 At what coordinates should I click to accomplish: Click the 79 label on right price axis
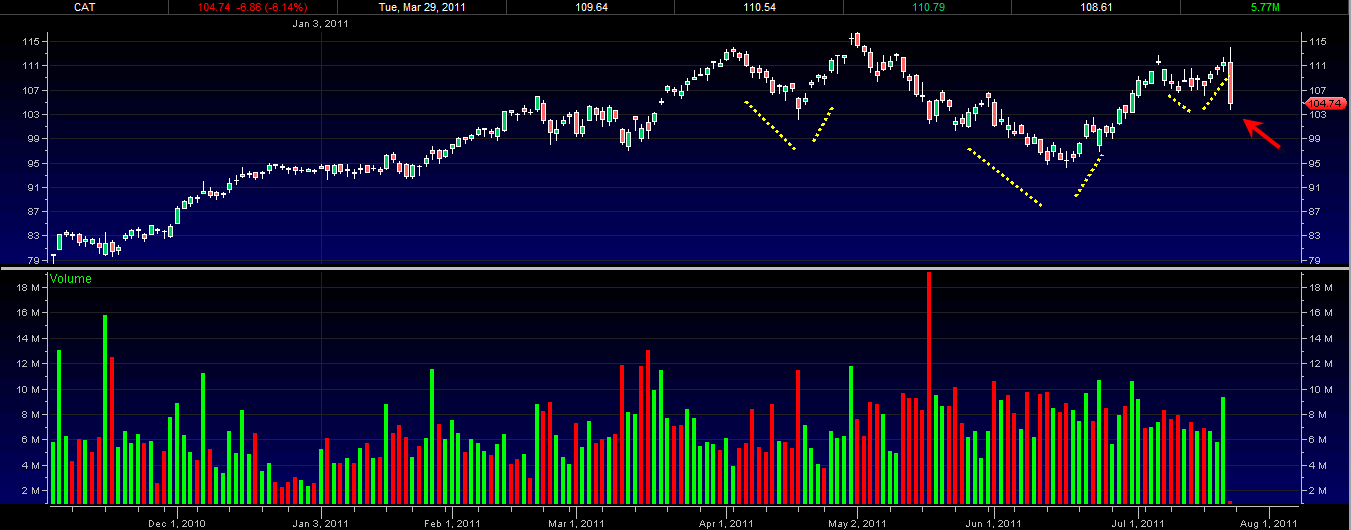pos(1315,260)
